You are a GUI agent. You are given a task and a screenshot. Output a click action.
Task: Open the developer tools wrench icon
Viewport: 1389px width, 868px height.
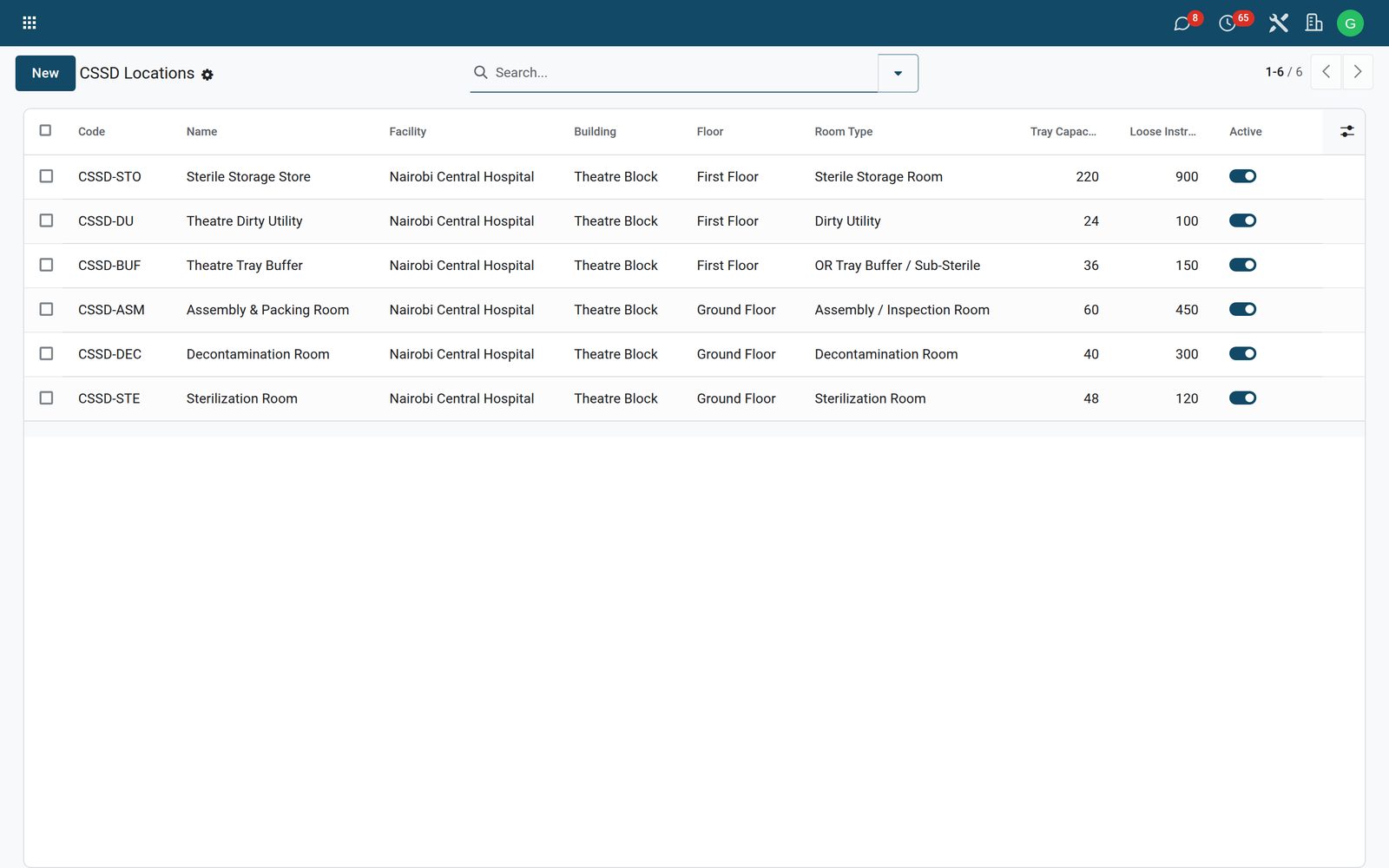(1278, 23)
